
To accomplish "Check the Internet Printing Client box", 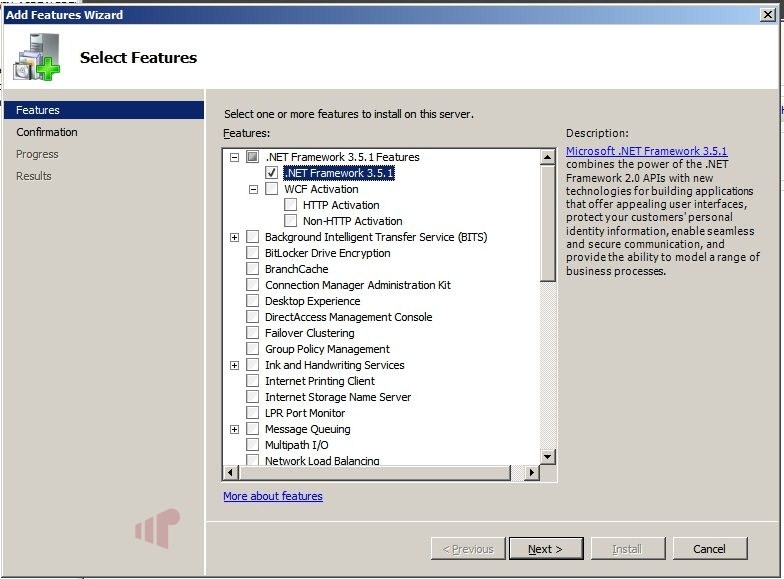I will pos(252,381).
